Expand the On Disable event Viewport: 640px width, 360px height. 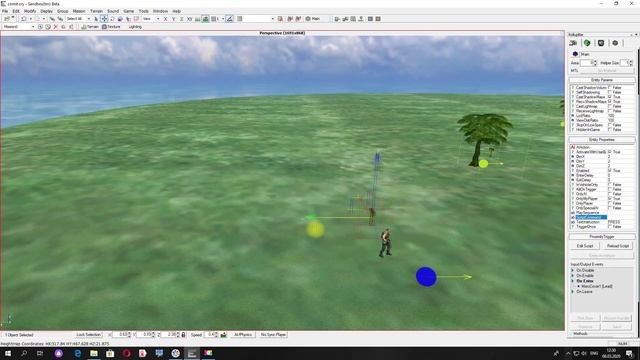tap(573, 270)
